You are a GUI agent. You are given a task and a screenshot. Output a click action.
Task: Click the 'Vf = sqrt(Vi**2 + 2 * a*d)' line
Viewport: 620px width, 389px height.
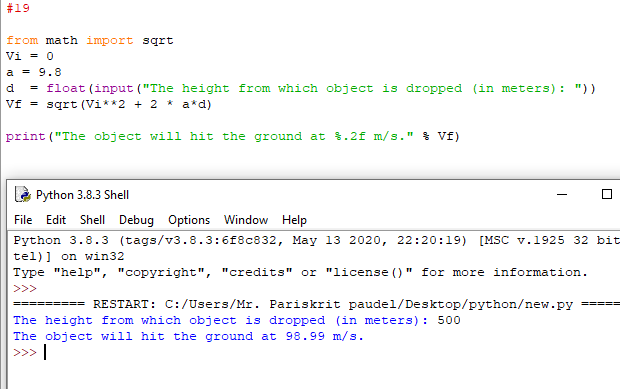[x=109, y=104]
